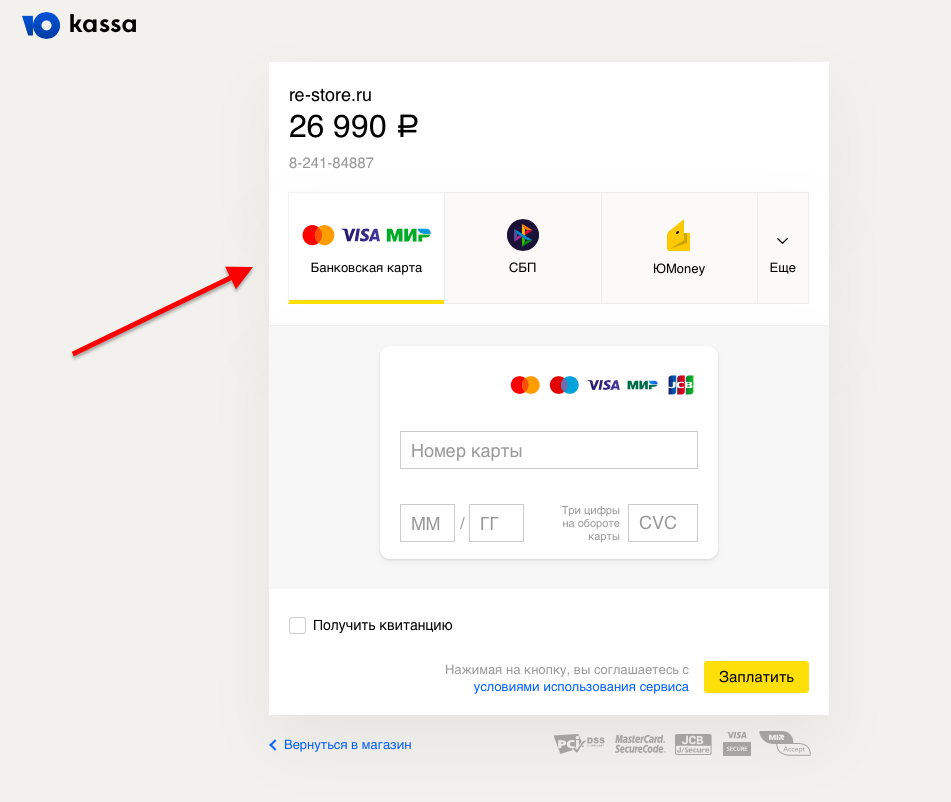The height and width of the screenshot is (802, 951).
Task: Switch to the "ЮMoney" payment tab
Action: point(679,248)
